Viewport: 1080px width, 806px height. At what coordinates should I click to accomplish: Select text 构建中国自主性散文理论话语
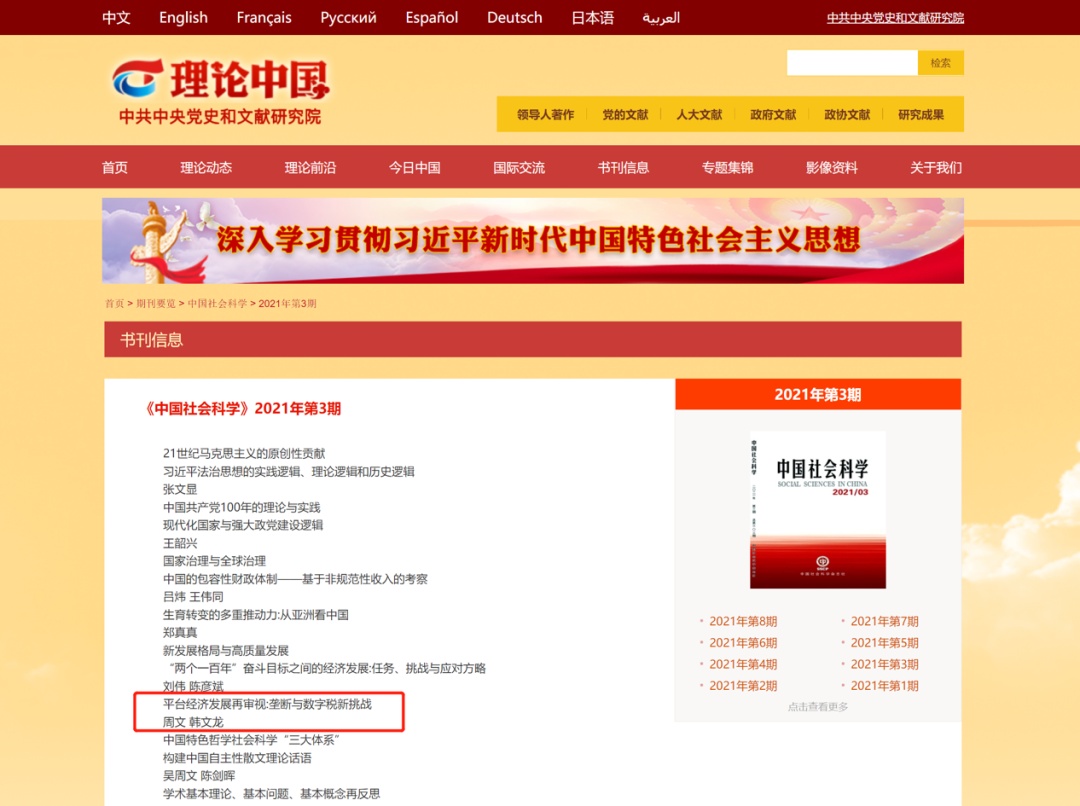click(x=237, y=758)
